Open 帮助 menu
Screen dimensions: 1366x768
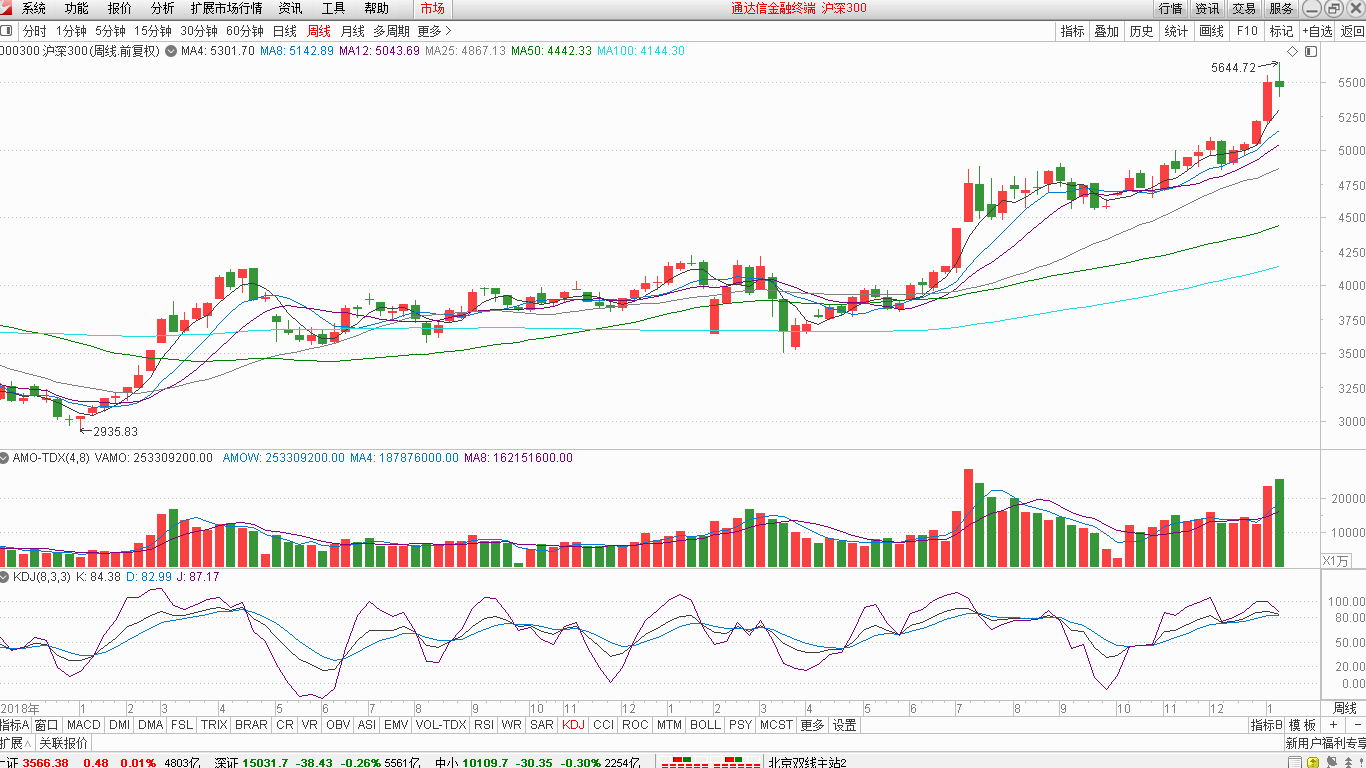tap(377, 8)
